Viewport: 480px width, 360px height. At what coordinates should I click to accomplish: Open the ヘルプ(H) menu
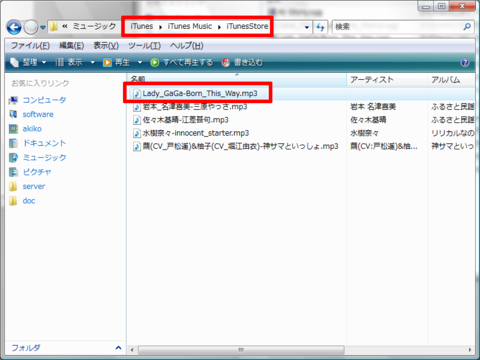187,46
